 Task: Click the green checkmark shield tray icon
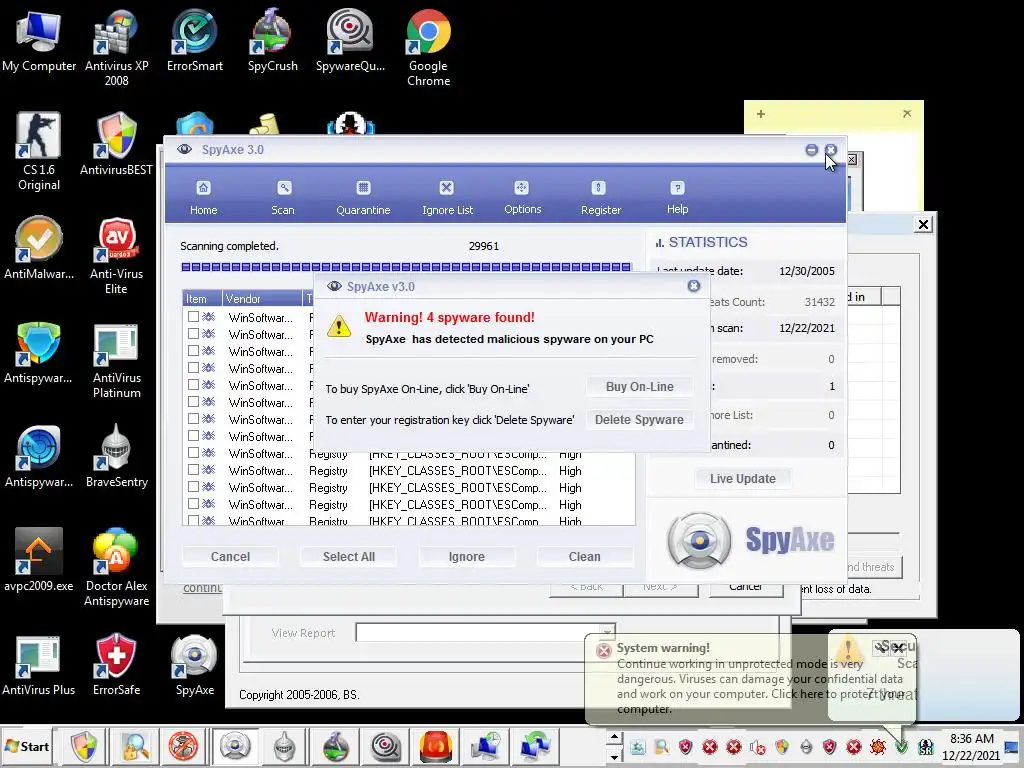click(902, 746)
